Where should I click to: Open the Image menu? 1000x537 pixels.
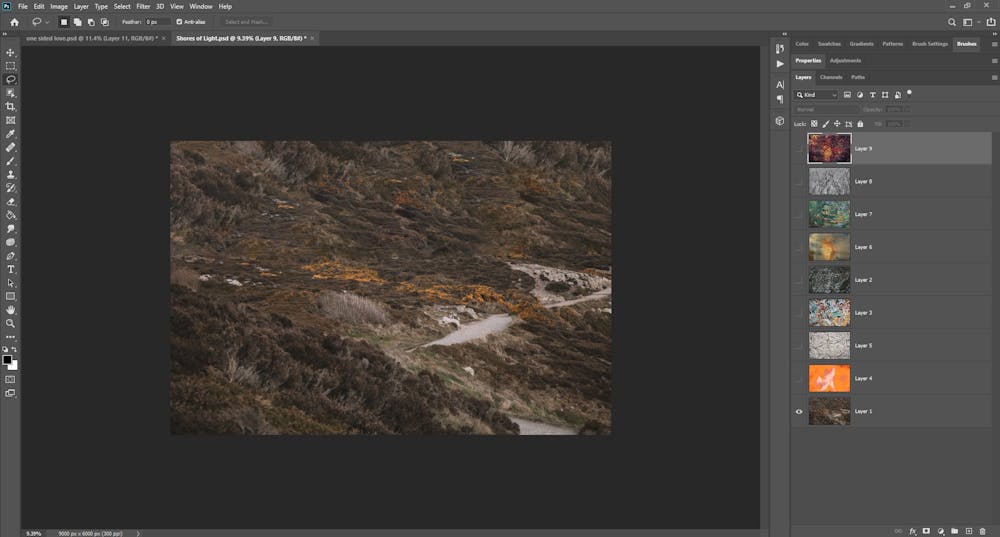pyautogui.click(x=59, y=6)
